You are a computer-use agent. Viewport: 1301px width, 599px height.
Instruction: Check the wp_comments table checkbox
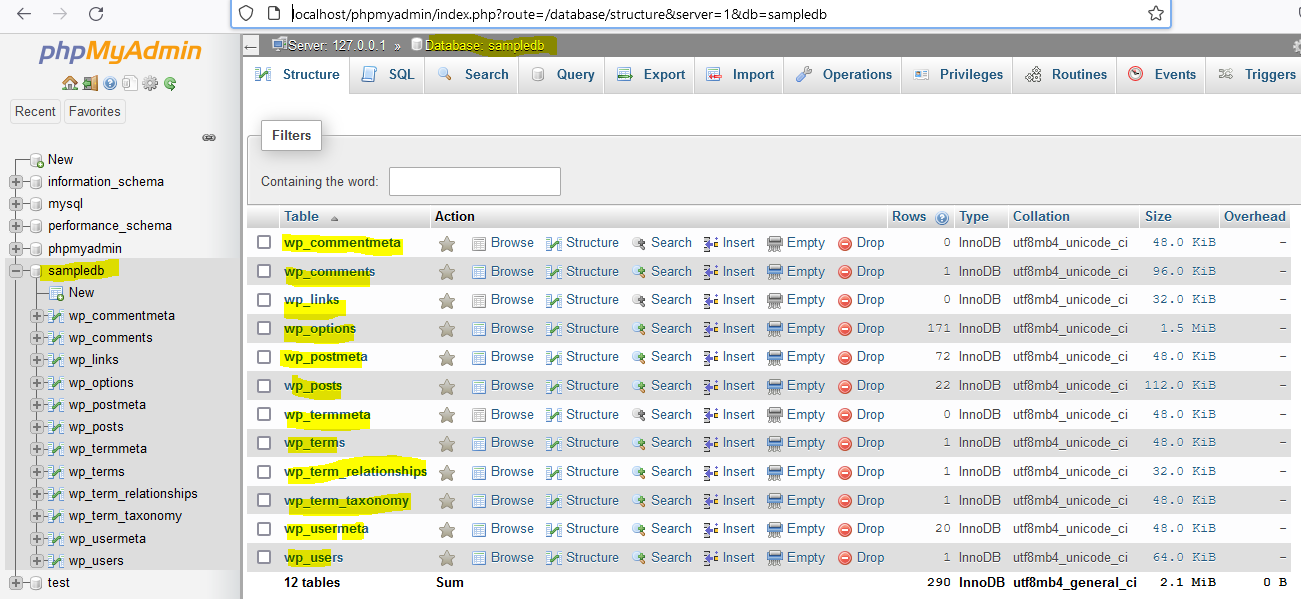click(x=264, y=271)
